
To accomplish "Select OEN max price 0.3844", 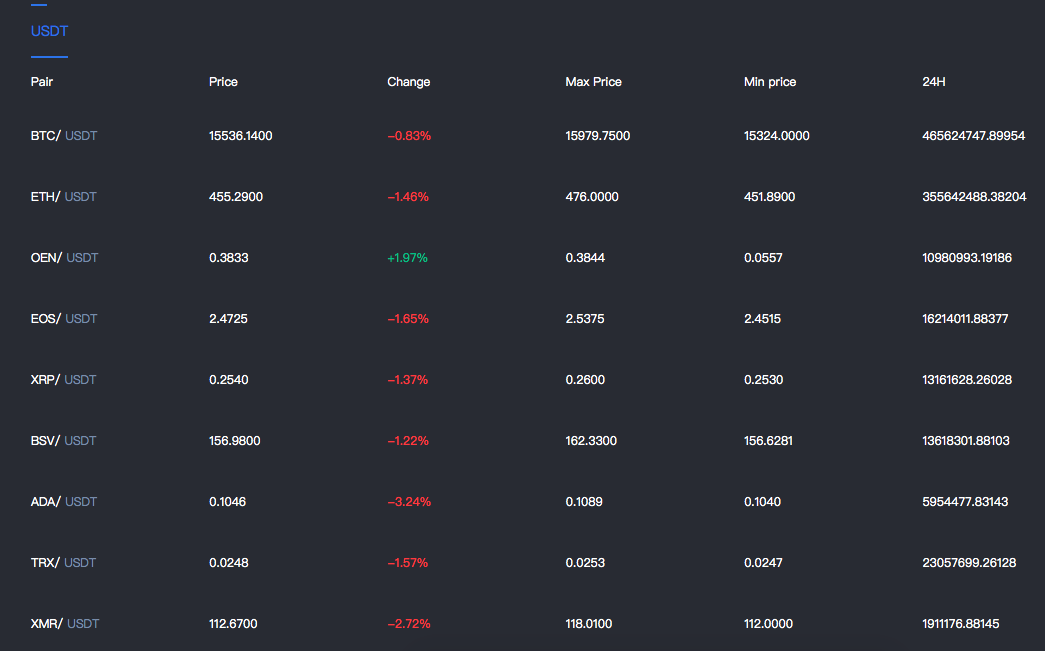I will 585,258.
